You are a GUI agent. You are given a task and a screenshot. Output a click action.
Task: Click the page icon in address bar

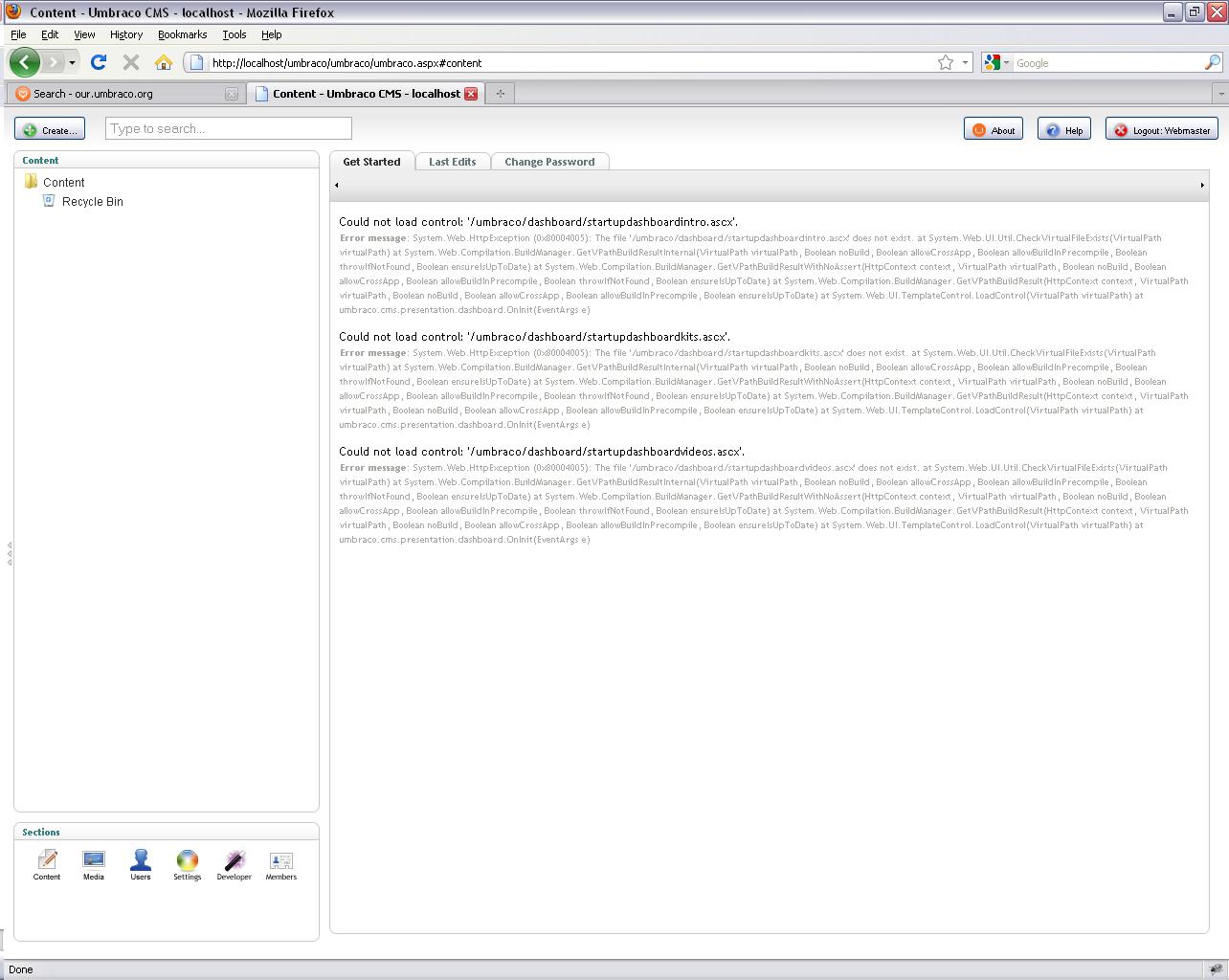tap(196, 63)
